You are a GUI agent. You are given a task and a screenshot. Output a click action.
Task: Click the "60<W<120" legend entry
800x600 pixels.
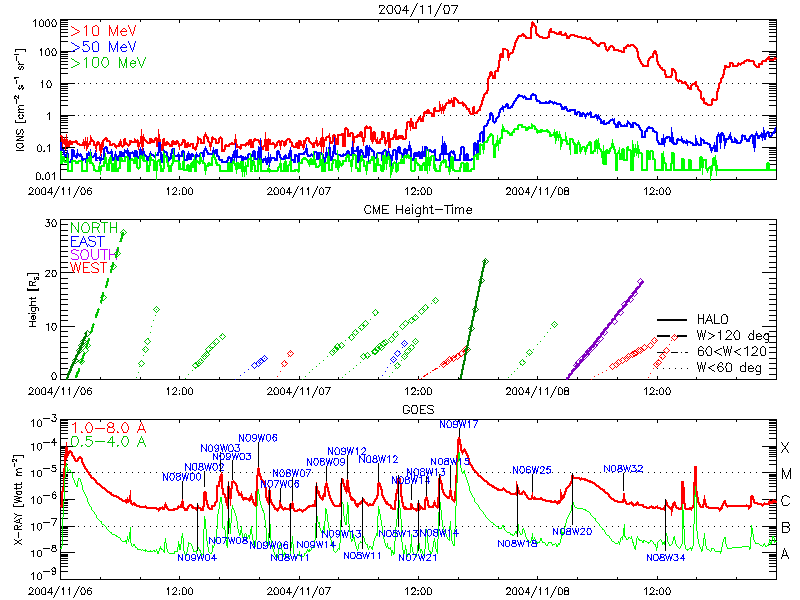point(732,352)
